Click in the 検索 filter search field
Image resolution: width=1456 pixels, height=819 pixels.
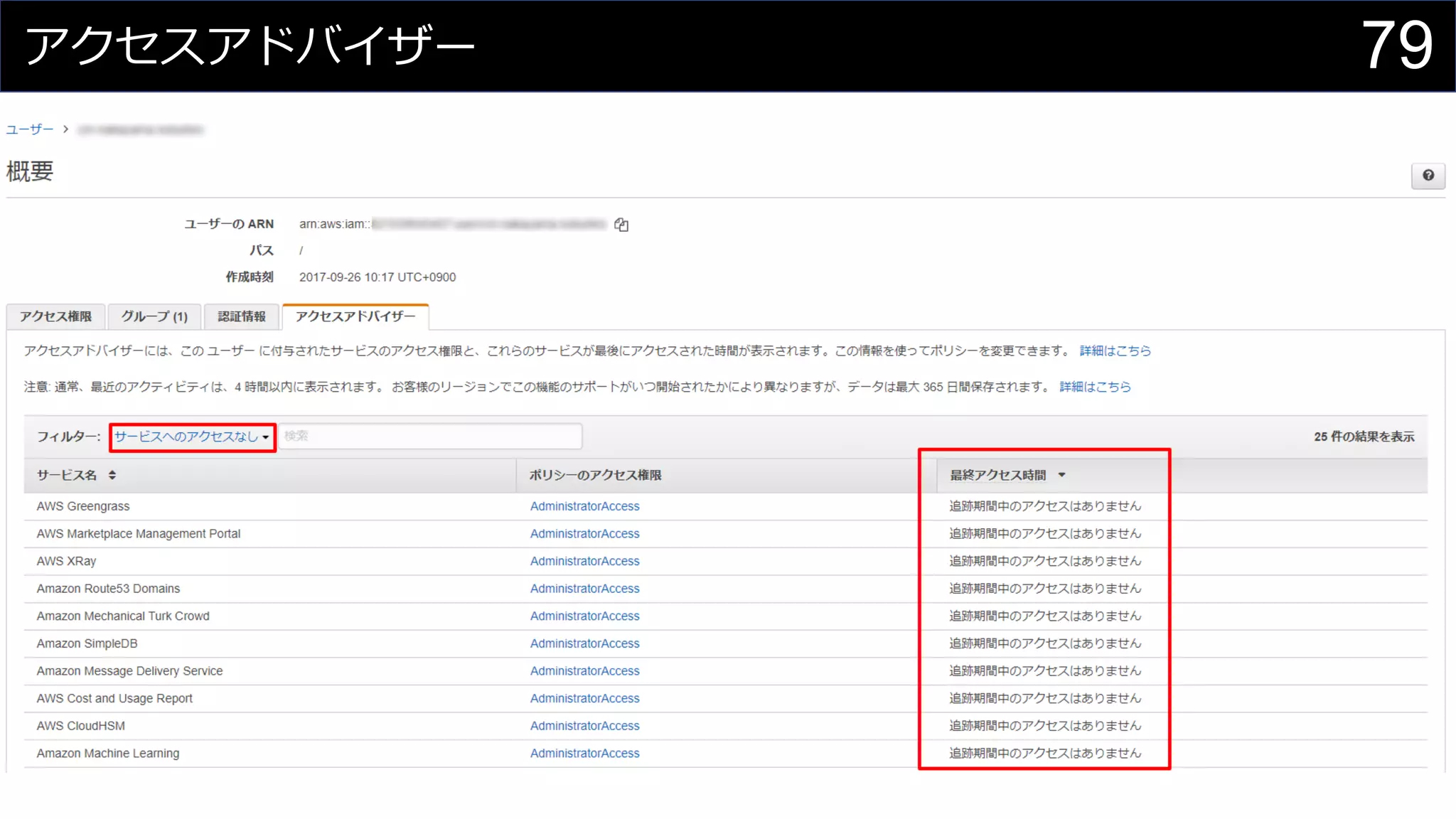430,436
